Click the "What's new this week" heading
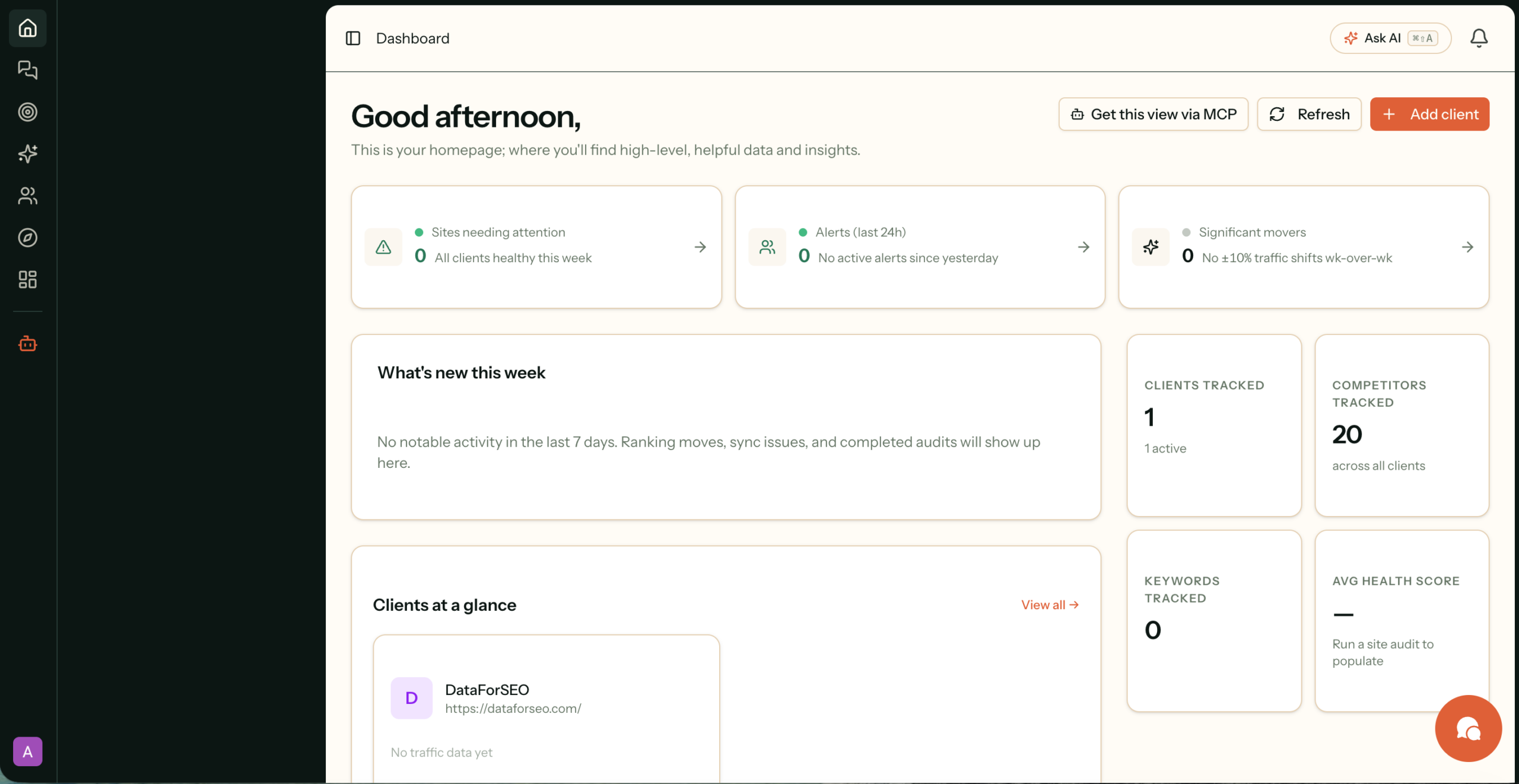 461,372
